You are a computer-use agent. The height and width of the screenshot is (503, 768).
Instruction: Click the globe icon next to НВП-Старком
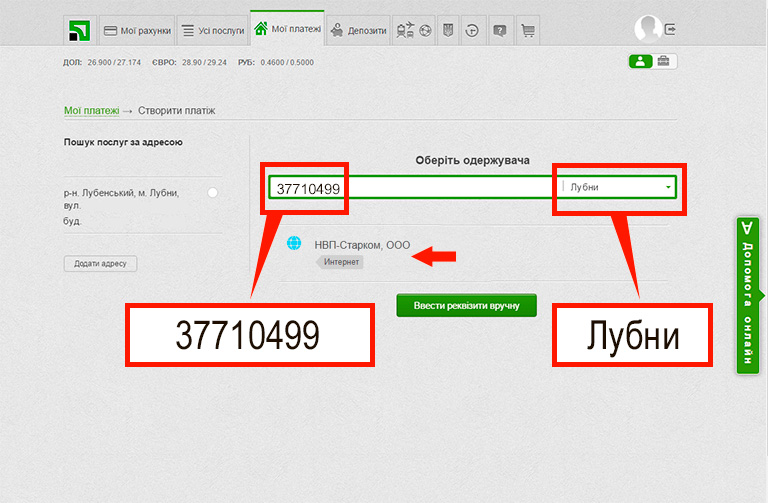point(294,243)
